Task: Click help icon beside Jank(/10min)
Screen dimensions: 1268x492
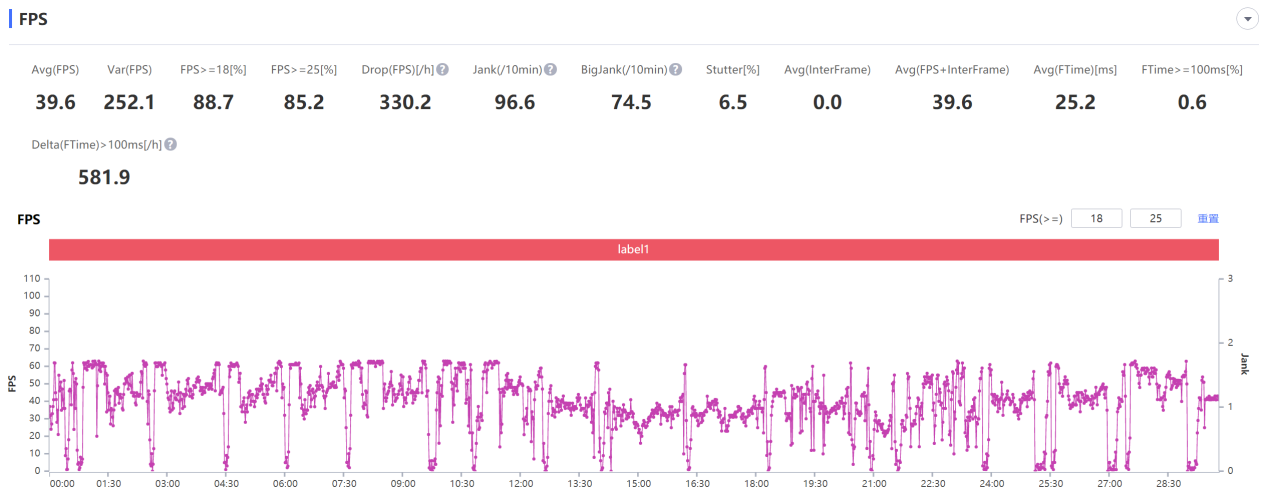Action: click(550, 70)
